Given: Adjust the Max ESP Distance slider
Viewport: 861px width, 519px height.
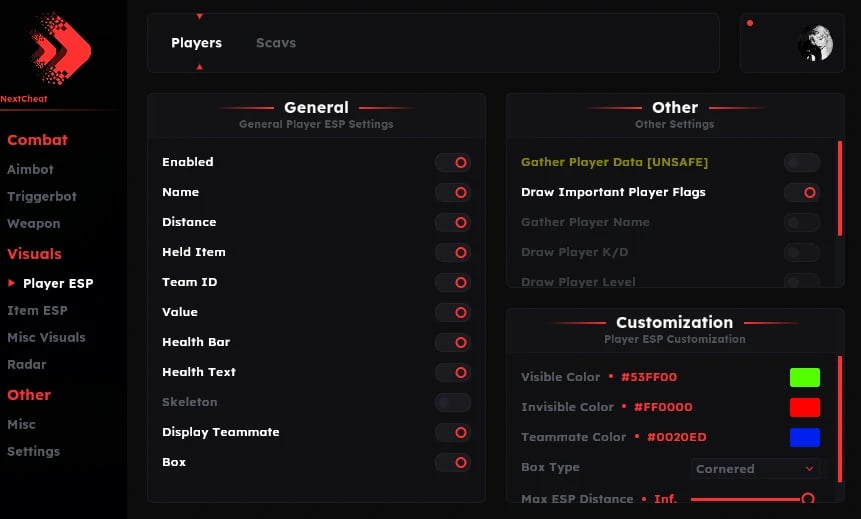Looking at the screenshot, I should click(807, 498).
